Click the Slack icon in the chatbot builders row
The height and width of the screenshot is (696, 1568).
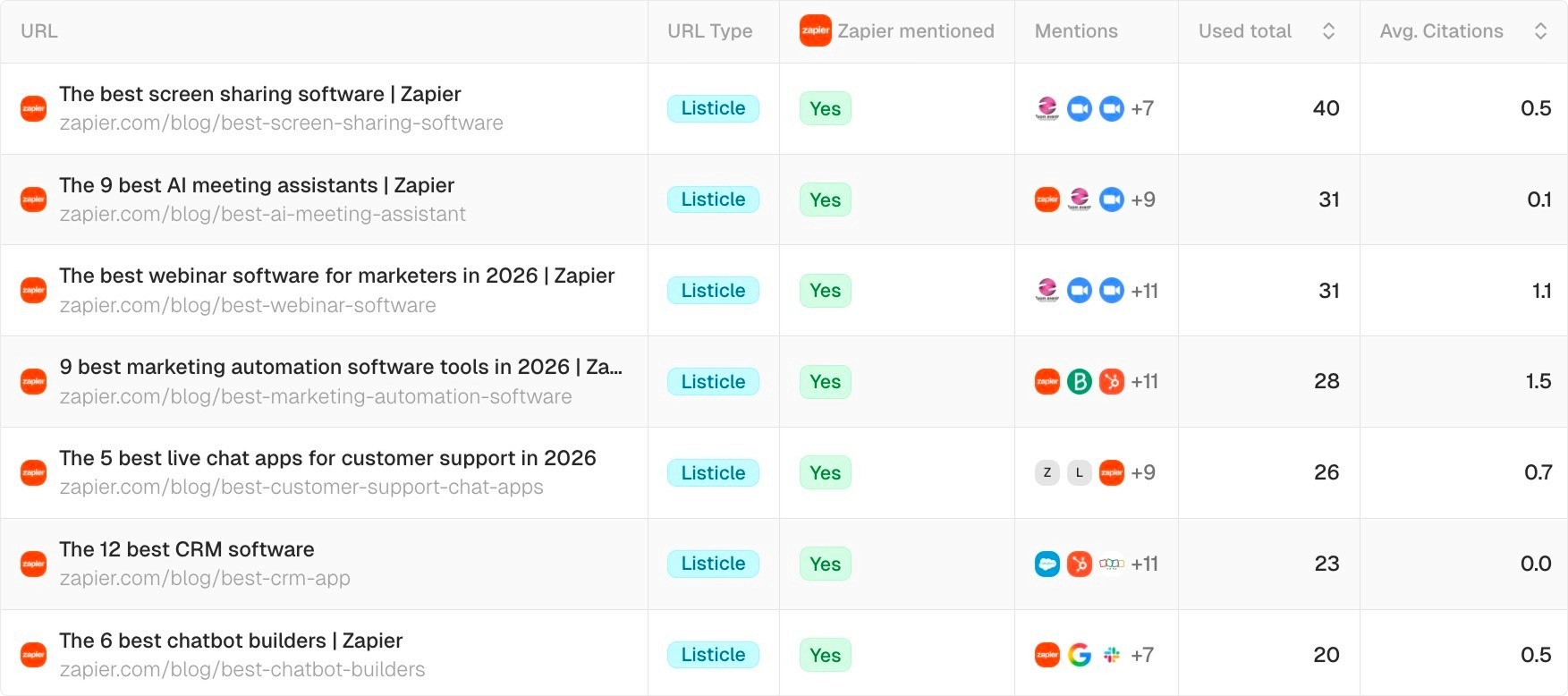[x=1112, y=655]
